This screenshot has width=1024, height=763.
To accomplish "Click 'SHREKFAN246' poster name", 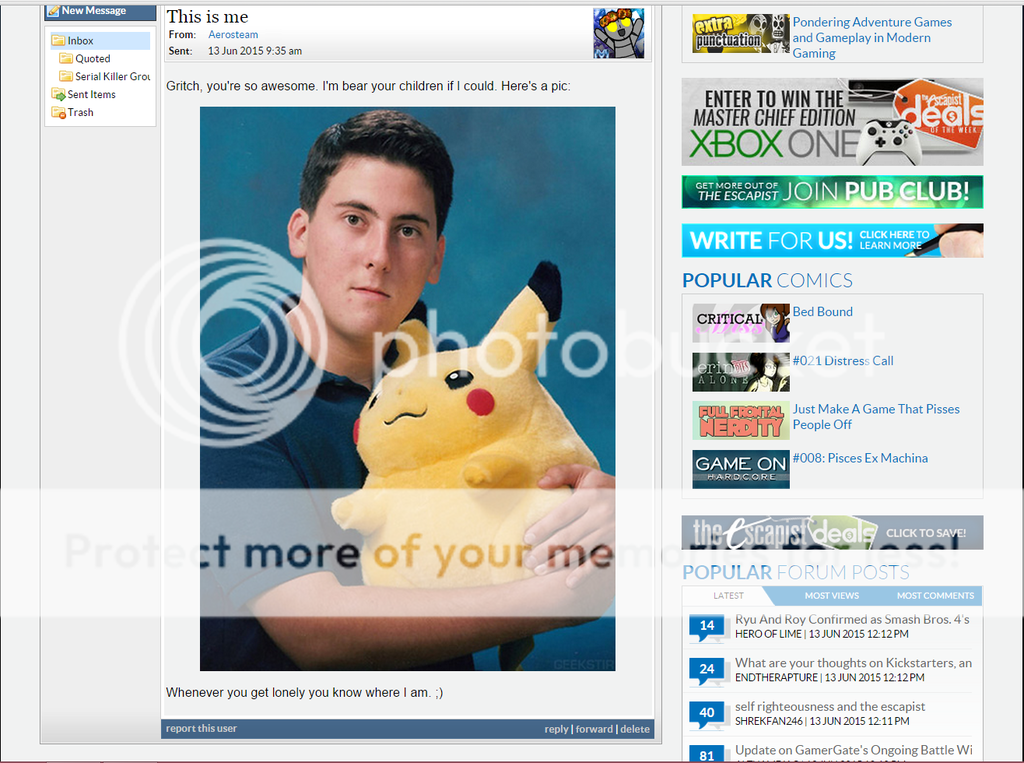I will pos(769,721).
